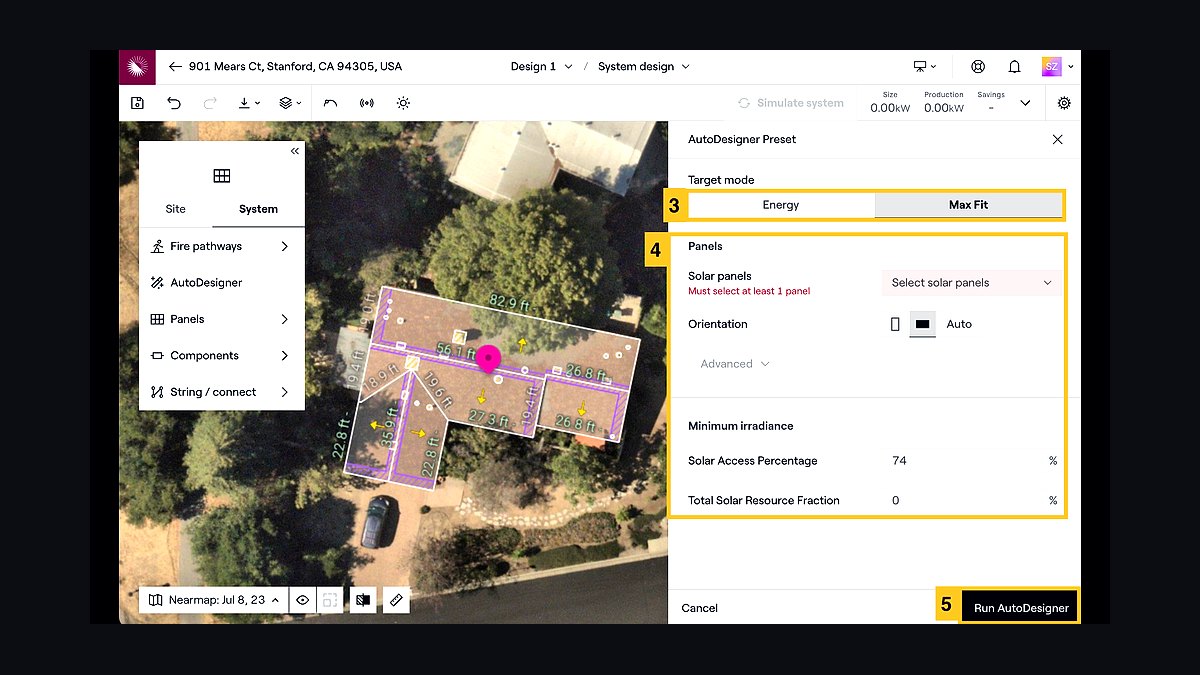Select Max Fit target mode
1200x675 pixels.
tap(968, 205)
